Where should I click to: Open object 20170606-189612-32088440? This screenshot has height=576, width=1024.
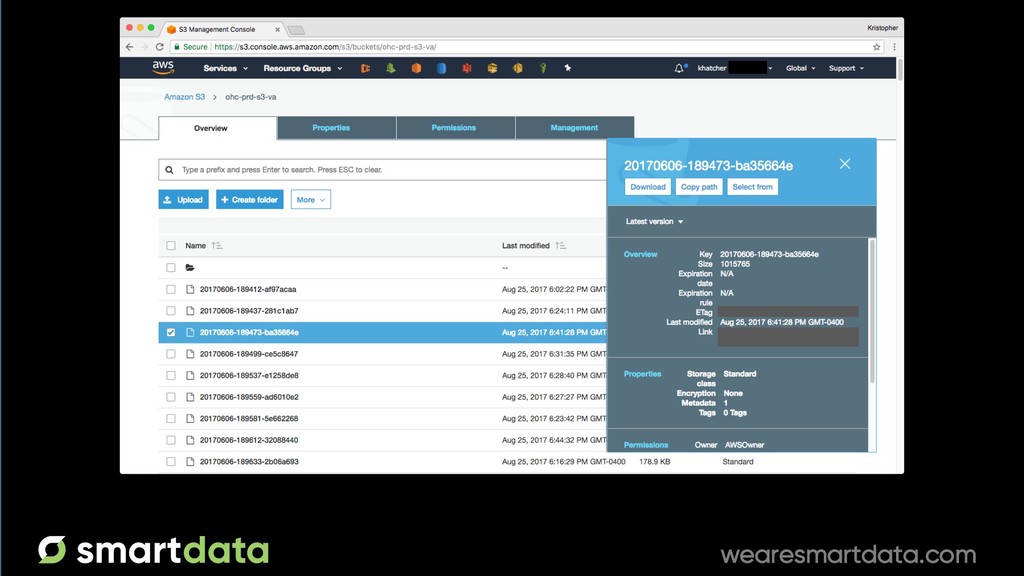[x=249, y=440]
